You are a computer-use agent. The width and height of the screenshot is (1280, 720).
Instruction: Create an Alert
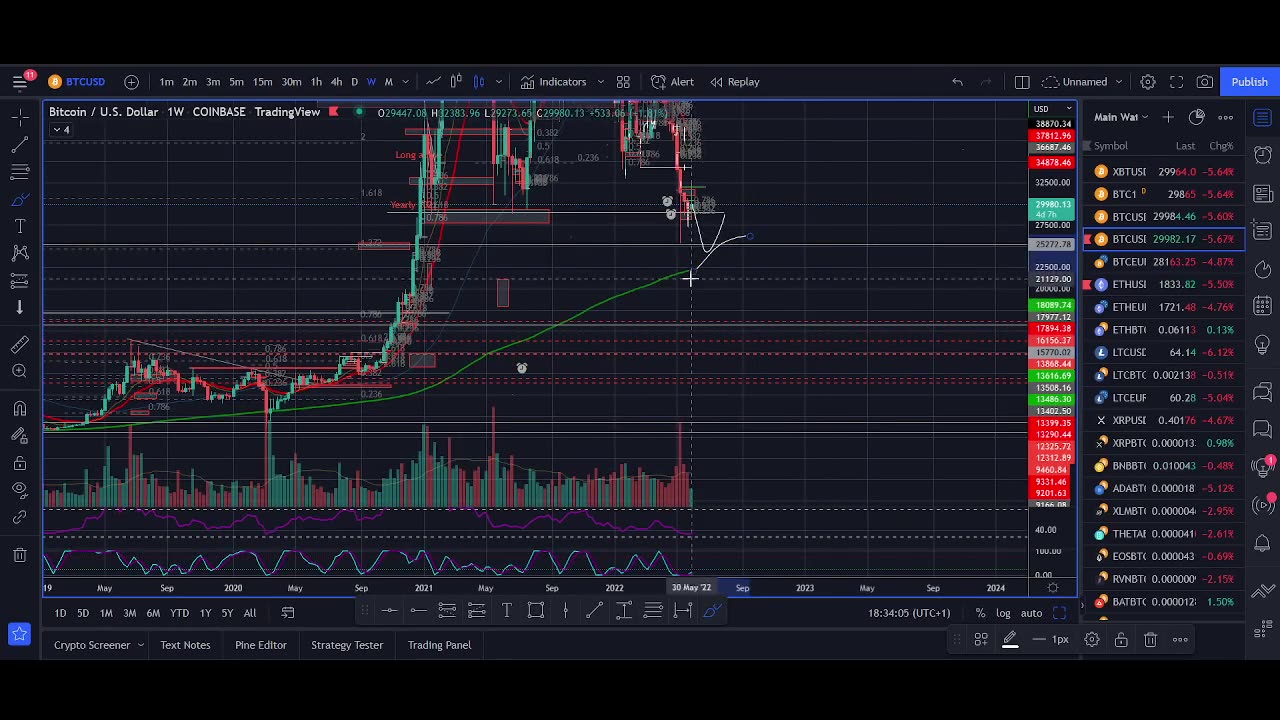click(x=673, y=82)
